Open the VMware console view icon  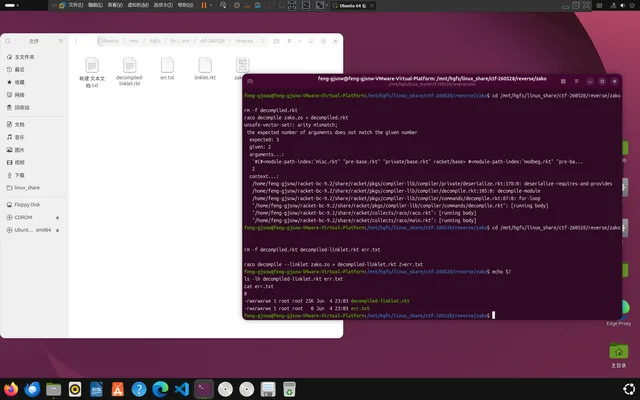[306, 5]
